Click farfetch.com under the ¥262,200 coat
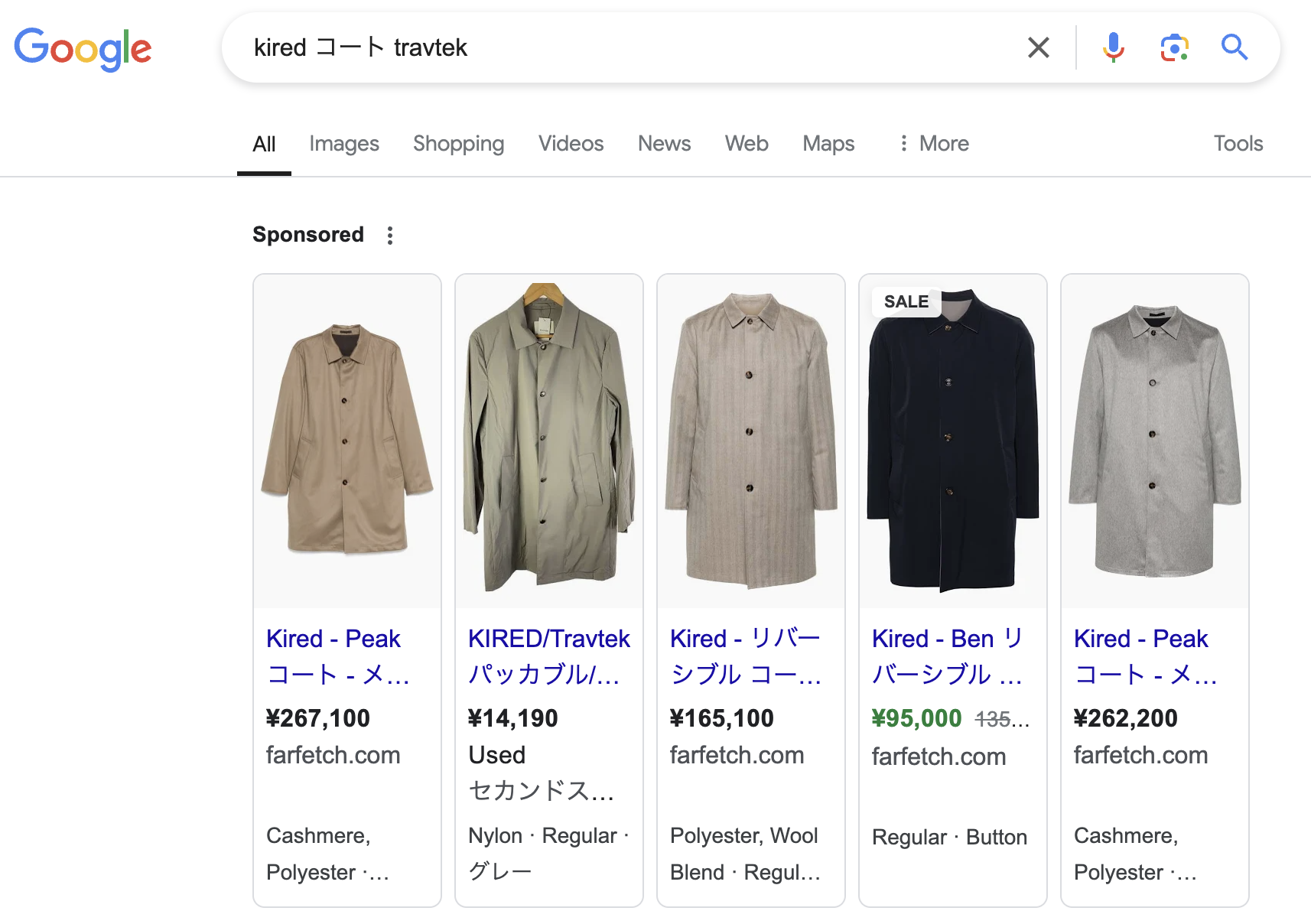 pos(1141,755)
